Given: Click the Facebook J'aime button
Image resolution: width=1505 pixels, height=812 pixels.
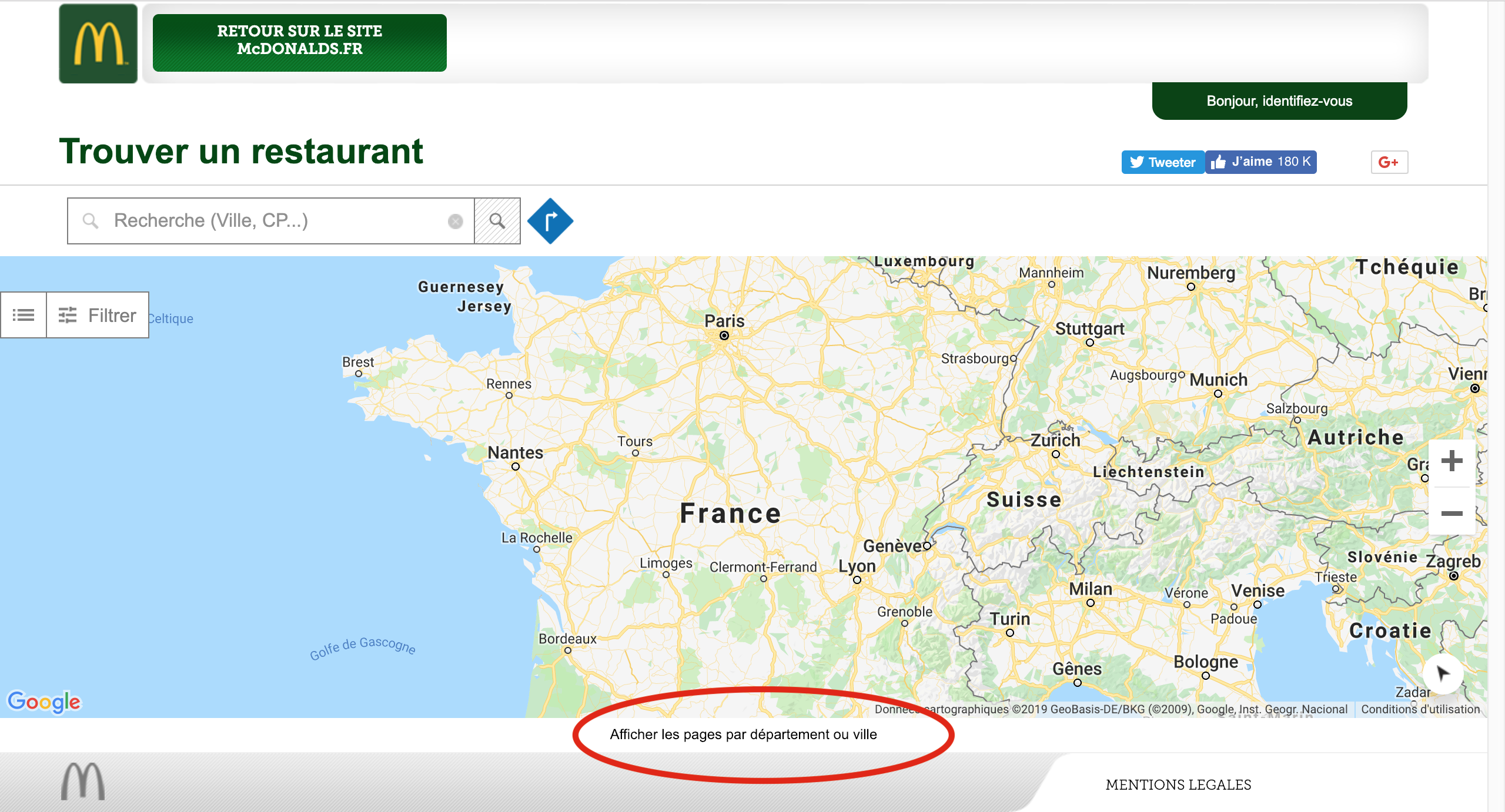Looking at the screenshot, I should [1261, 162].
